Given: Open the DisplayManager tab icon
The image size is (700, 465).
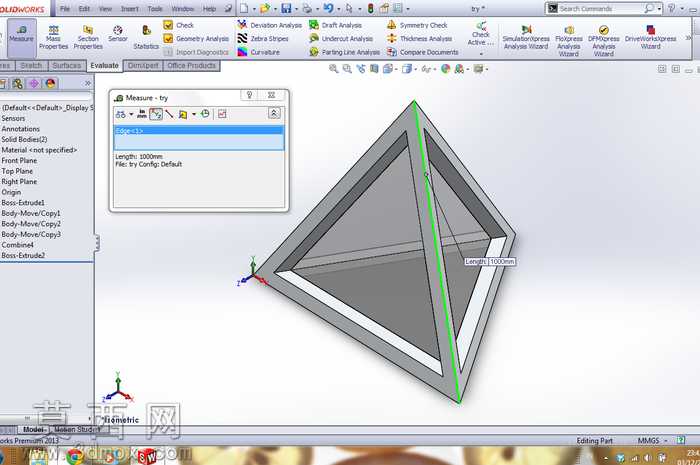Looking at the screenshot, I should (x=50, y=83).
